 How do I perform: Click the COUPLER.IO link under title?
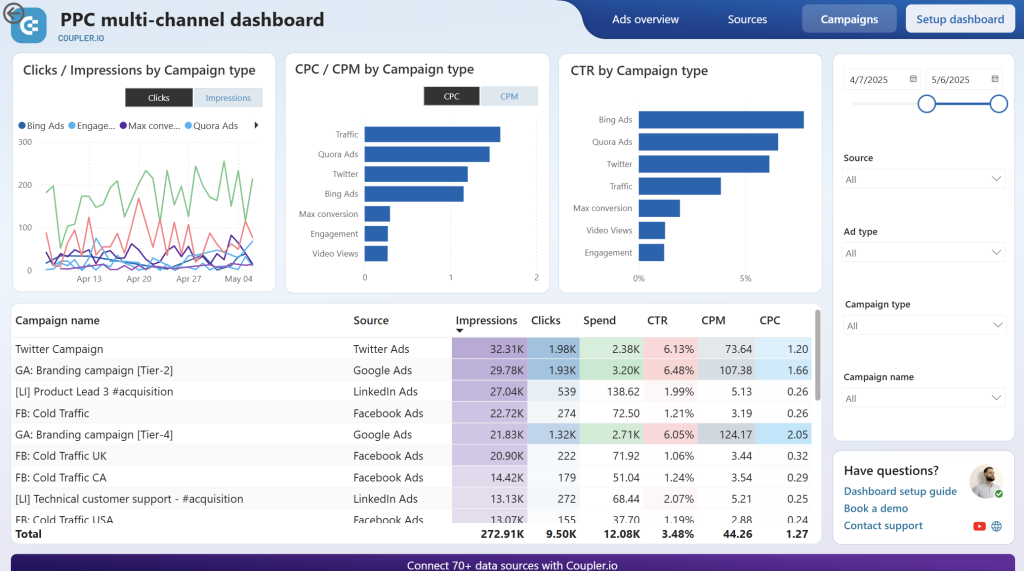(81, 39)
